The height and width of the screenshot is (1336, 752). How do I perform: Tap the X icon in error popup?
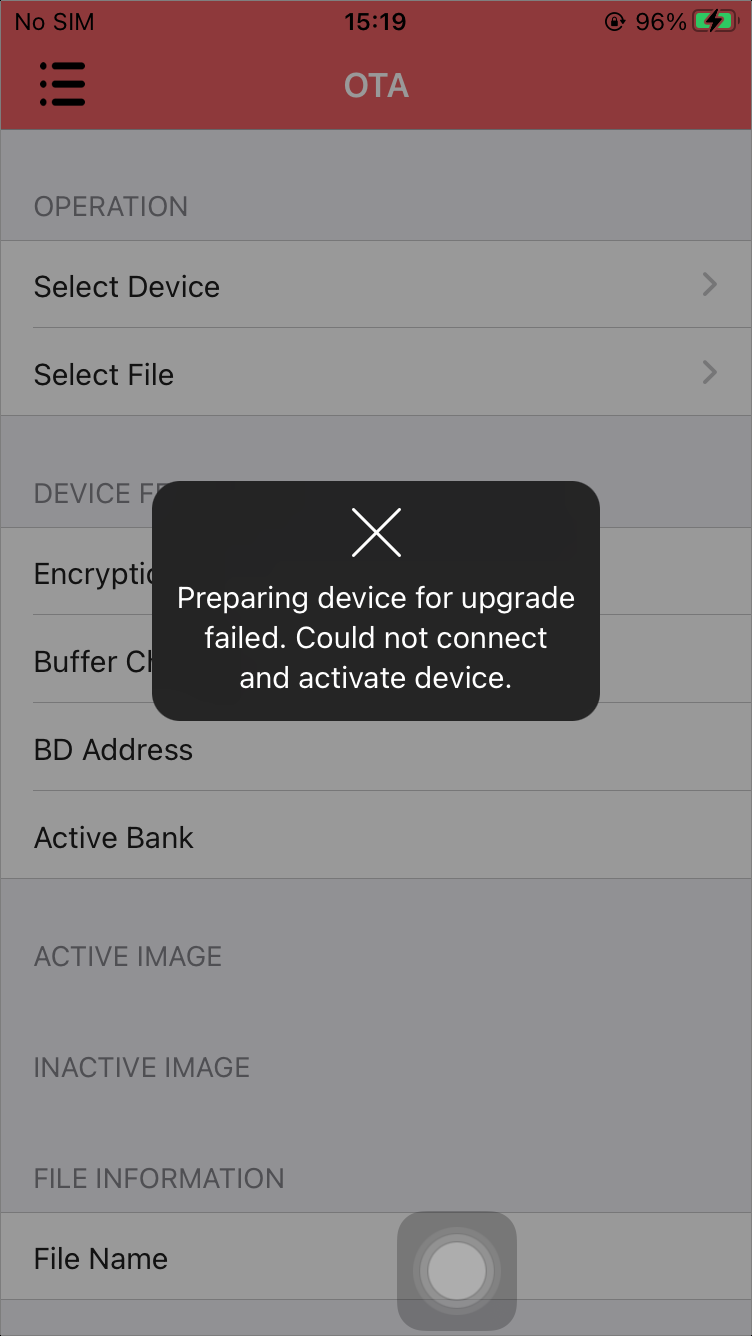[x=376, y=532]
